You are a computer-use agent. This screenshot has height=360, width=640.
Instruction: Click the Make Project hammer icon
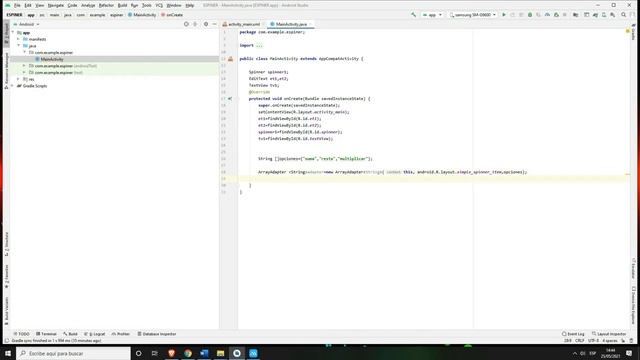(413, 15)
